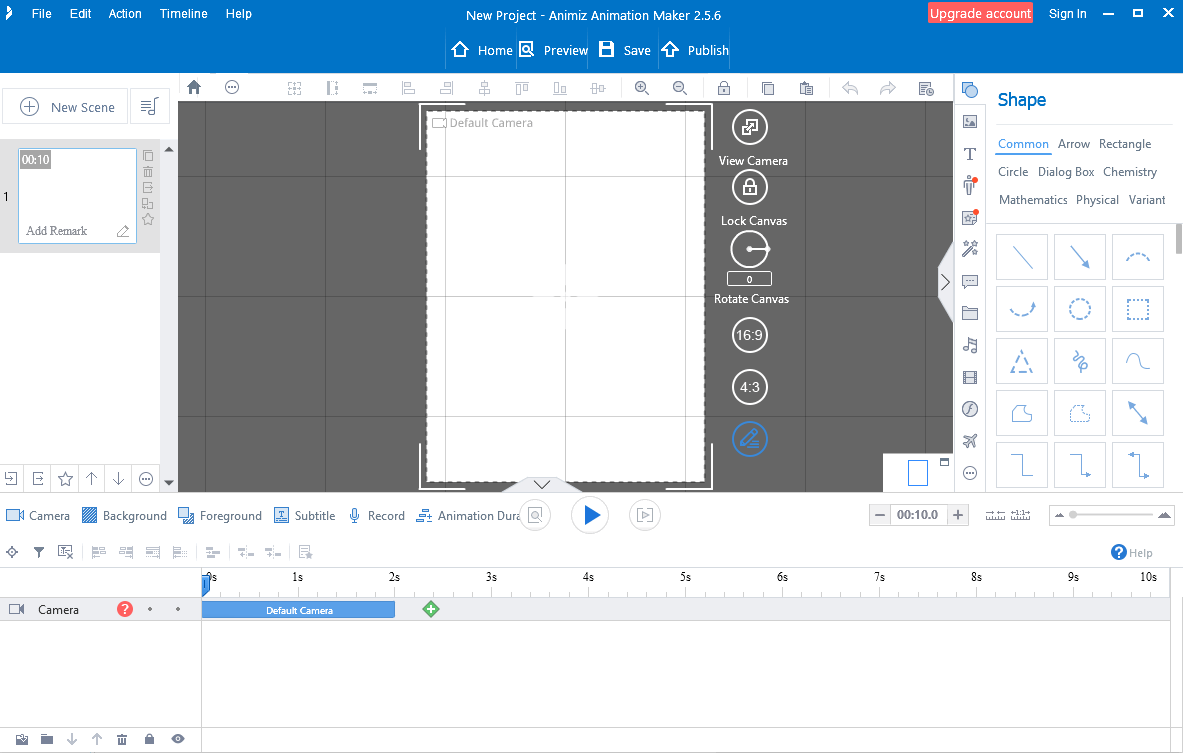Click the View Camera icon
The height and width of the screenshot is (753, 1183).
pos(749,128)
